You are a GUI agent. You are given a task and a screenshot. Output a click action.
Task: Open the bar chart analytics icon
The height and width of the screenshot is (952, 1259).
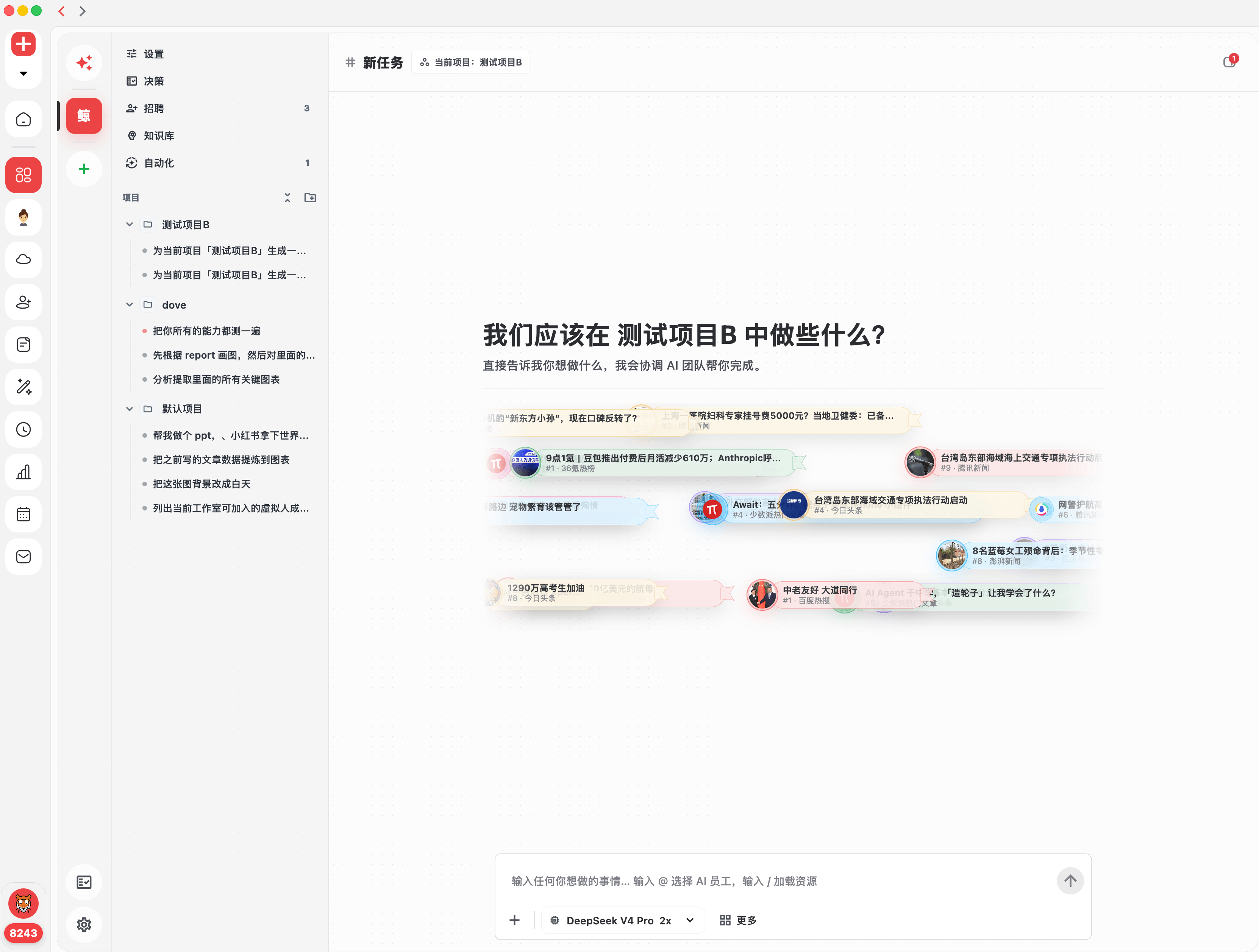point(23,472)
